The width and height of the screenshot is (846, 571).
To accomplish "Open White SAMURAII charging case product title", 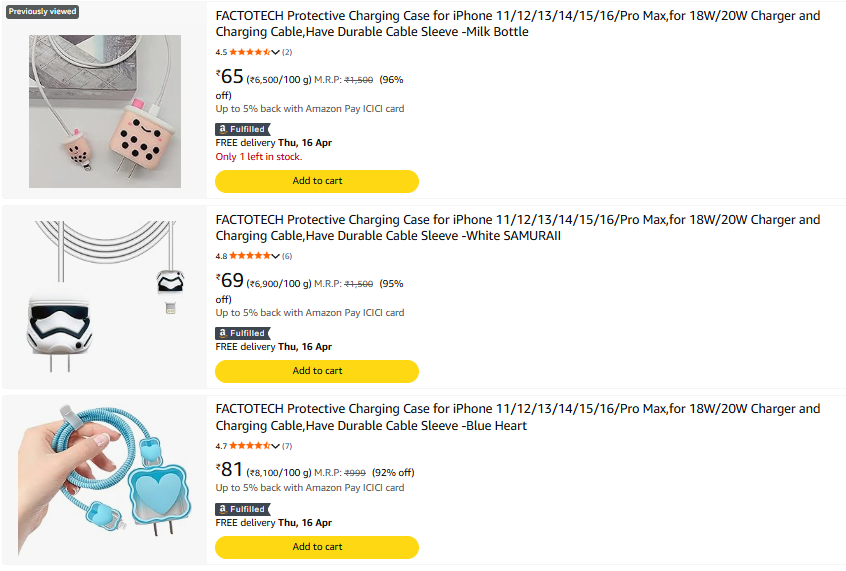I will coord(517,228).
